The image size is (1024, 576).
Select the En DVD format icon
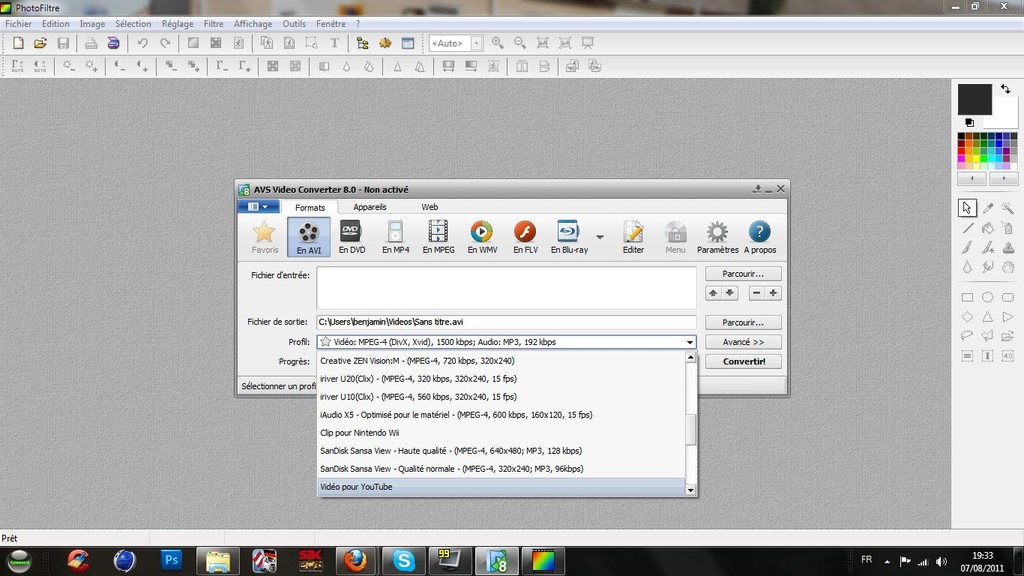(351, 237)
